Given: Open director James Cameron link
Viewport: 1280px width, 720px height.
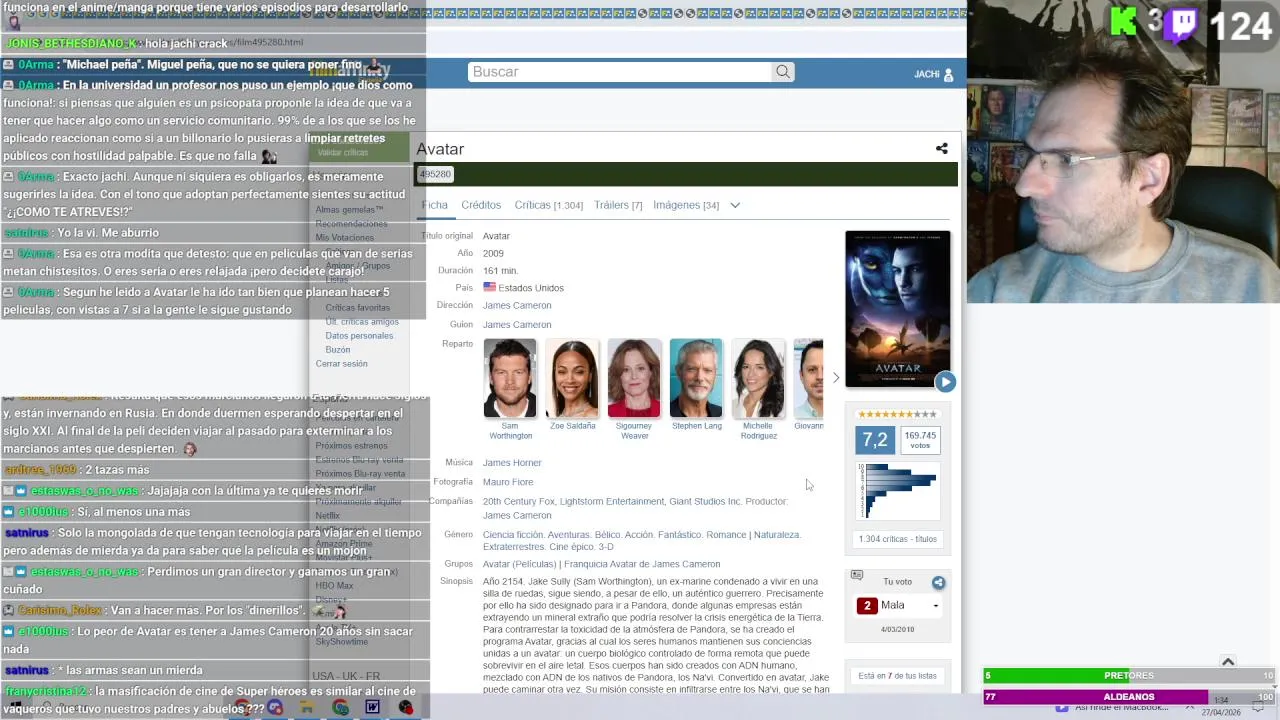Looking at the screenshot, I should [517, 306].
